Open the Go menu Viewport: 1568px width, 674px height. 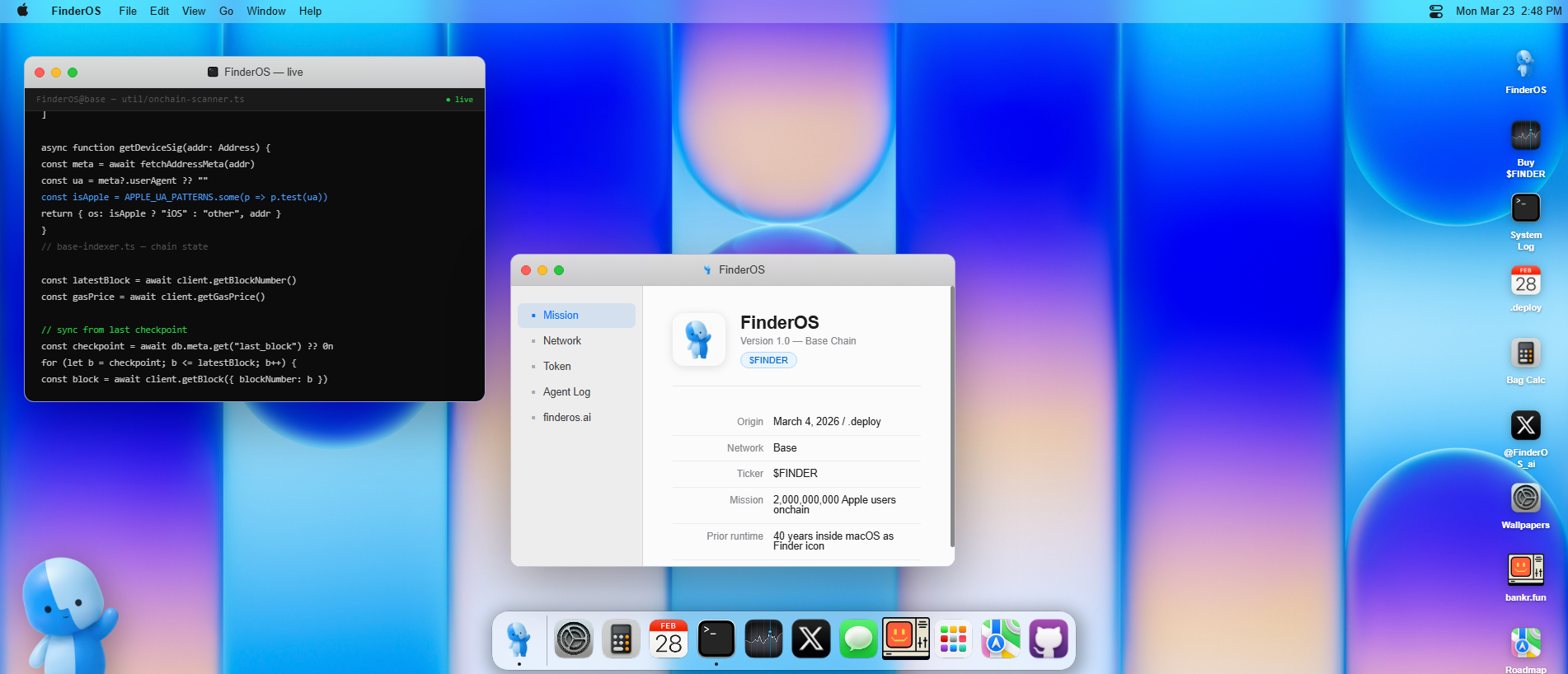tap(226, 11)
